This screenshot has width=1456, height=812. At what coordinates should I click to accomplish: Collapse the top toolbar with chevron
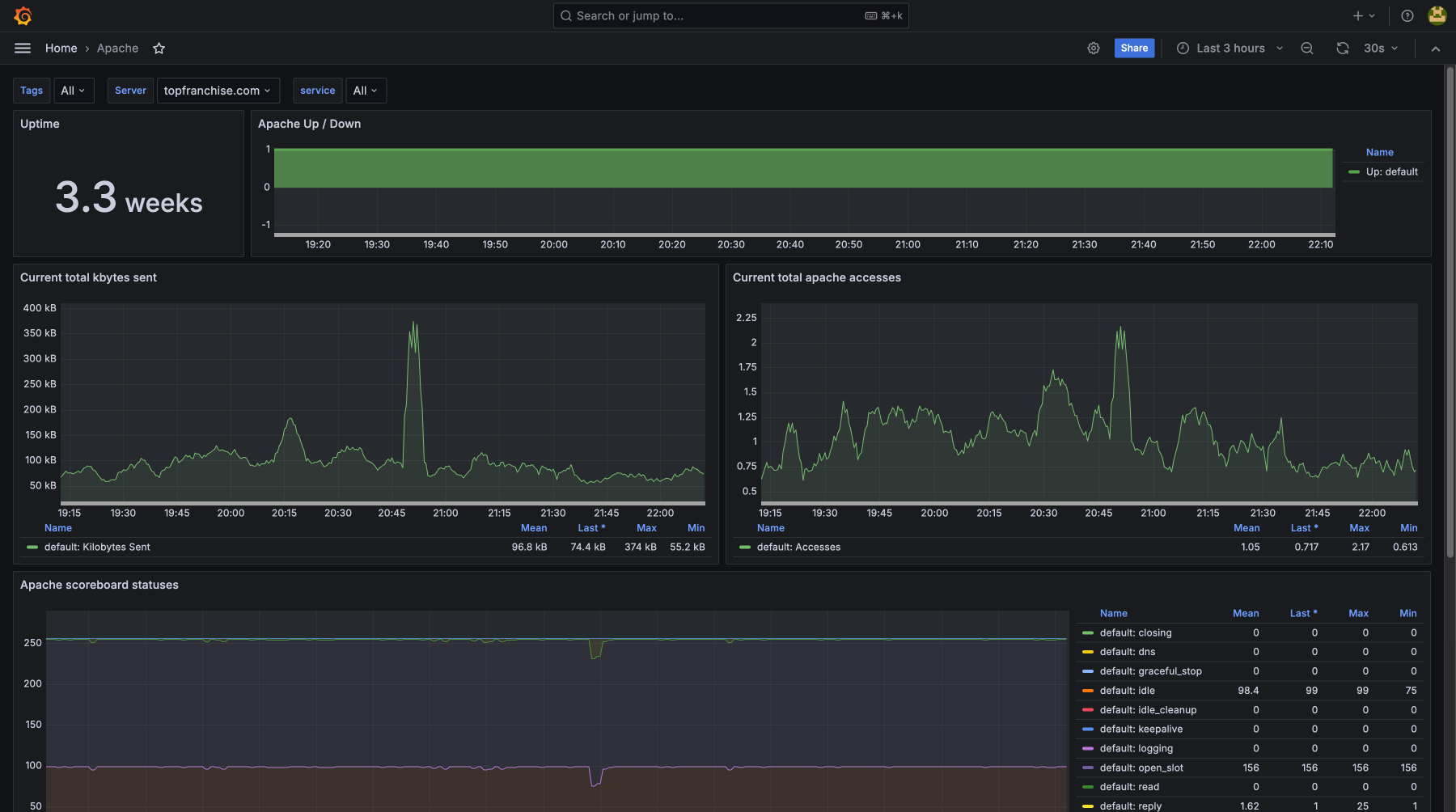[x=1435, y=49]
